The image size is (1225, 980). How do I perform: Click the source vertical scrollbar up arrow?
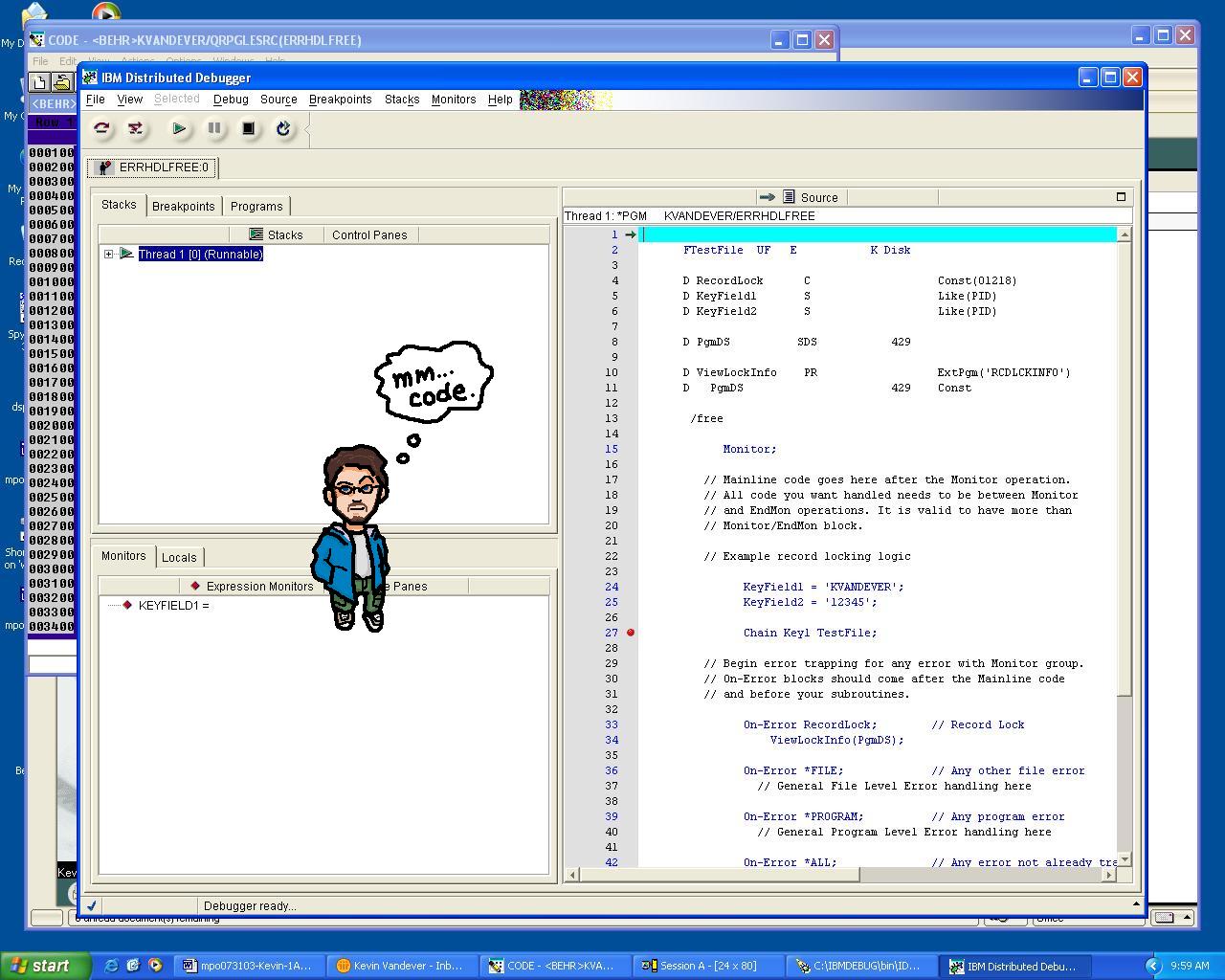pyautogui.click(x=1125, y=234)
